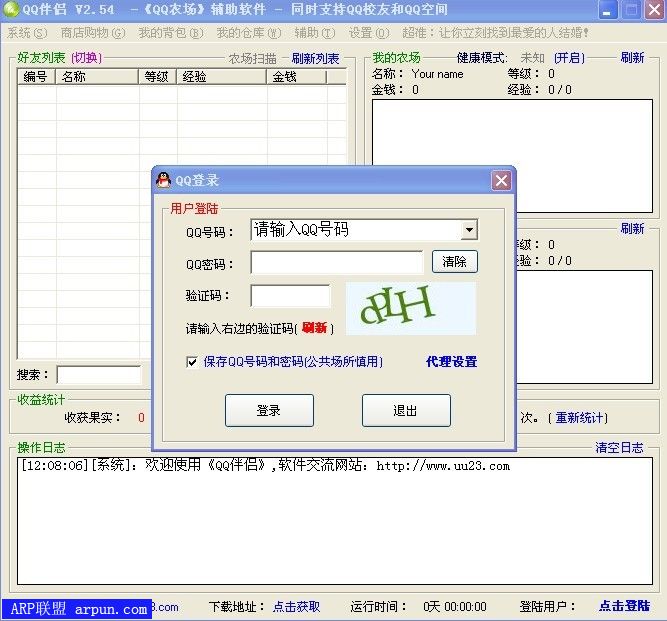Minimize the QQ伴侣 main window
667x621 pixels.
click(x=607, y=10)
